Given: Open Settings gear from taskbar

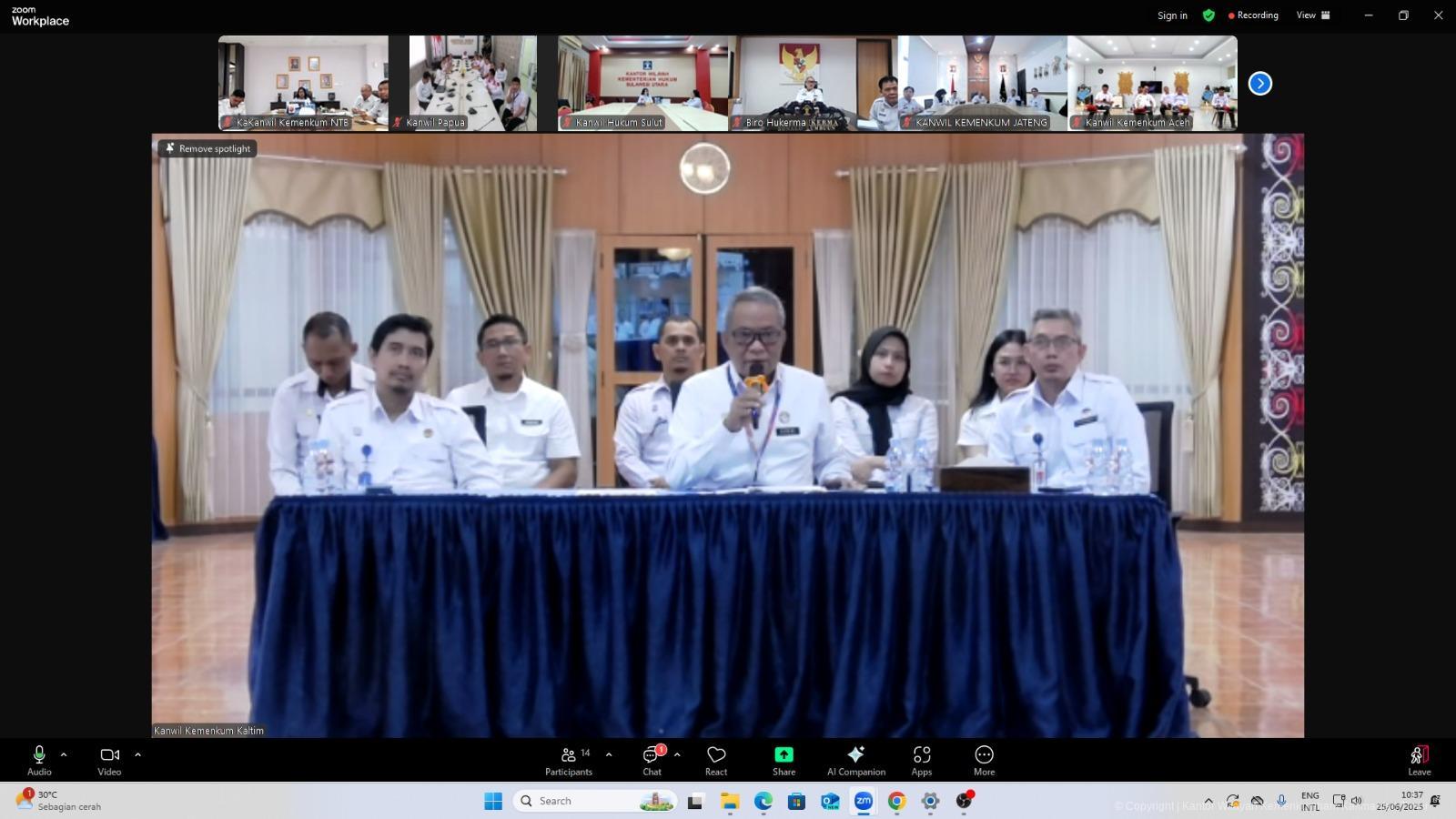Looking at the screenshot, I should coord(930,801).
